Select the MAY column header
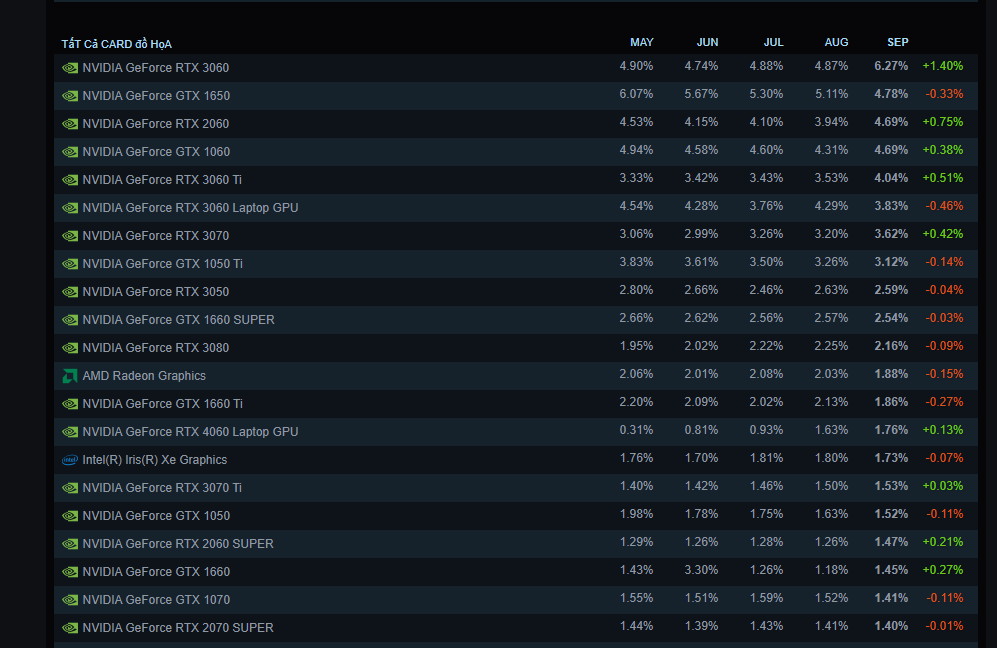The height and width of the screenshot is (648, 997). (641, 42)
